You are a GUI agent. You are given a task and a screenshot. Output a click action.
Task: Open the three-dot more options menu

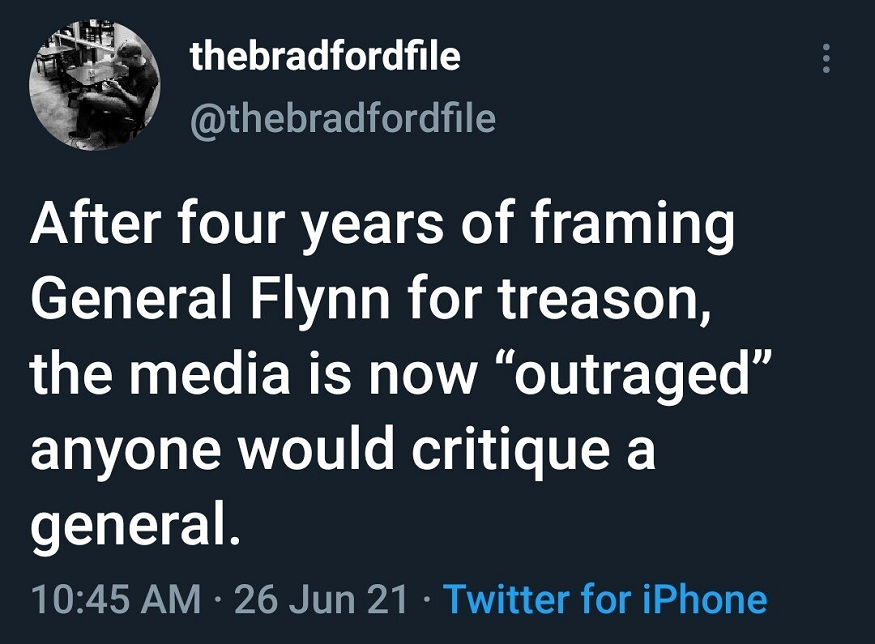pyautogui.click(x=826, y=58)
